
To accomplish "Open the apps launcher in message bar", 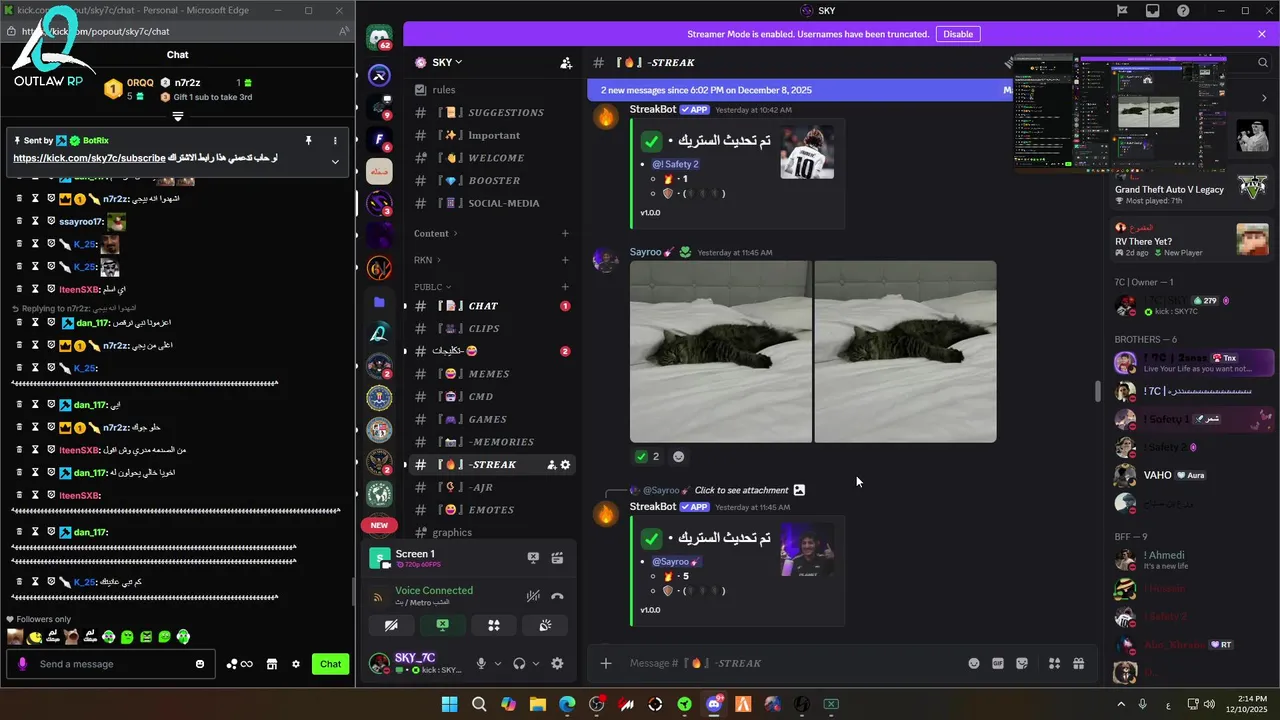I will [x=1054, y=663].
